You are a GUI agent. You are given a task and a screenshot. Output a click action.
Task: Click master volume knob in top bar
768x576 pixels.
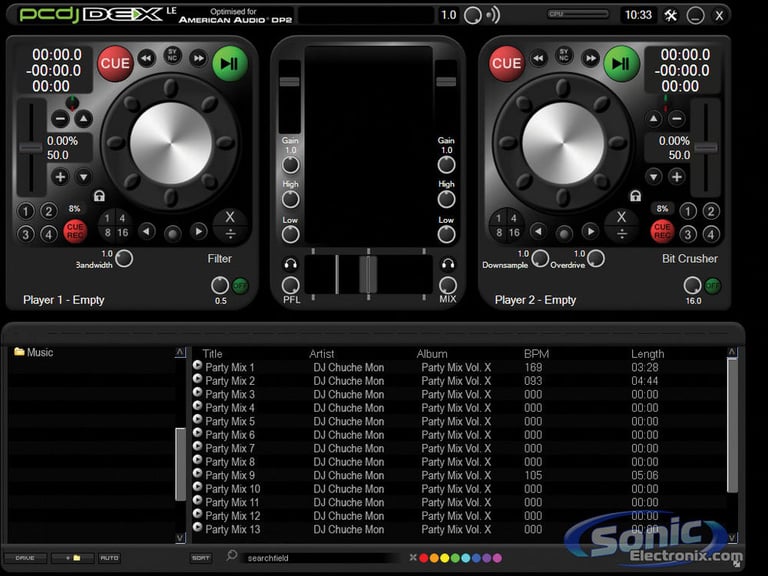pyautogui.click(x=473, y=16)
